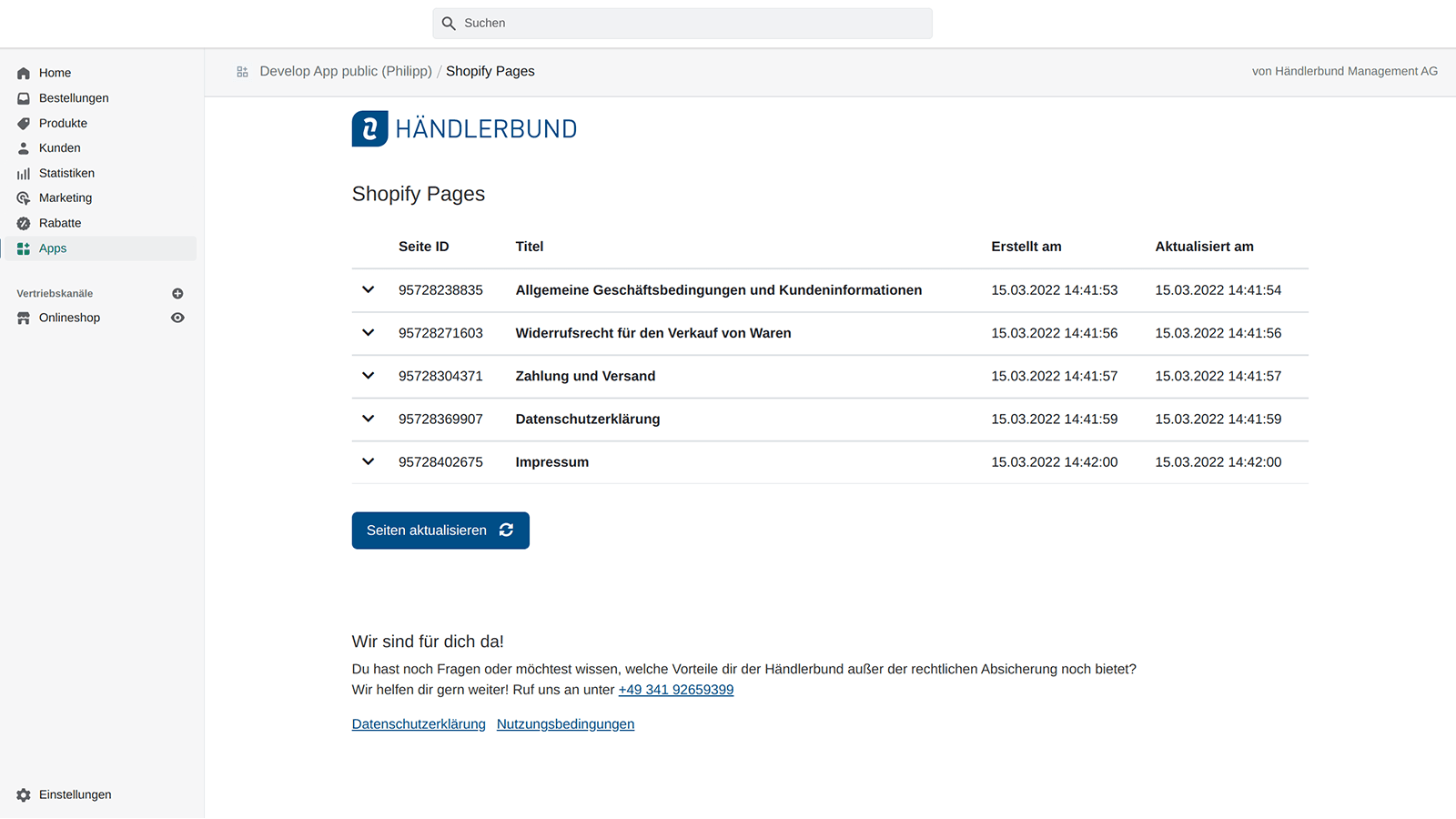Click the Kunden person icon

point(23,147)
